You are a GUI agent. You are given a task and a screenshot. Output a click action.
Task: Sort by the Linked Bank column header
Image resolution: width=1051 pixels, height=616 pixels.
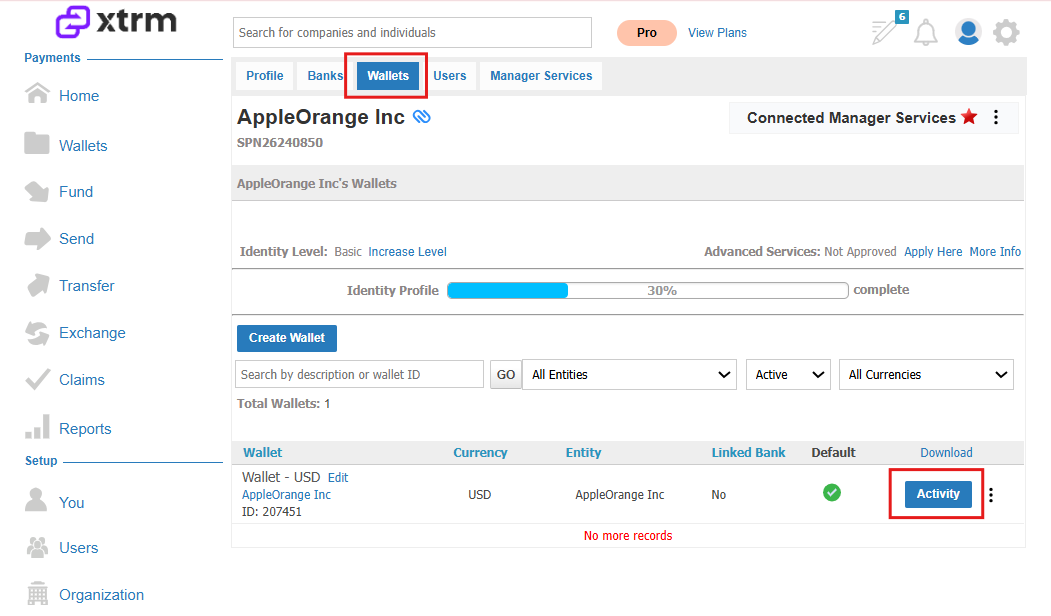point(748,453)
